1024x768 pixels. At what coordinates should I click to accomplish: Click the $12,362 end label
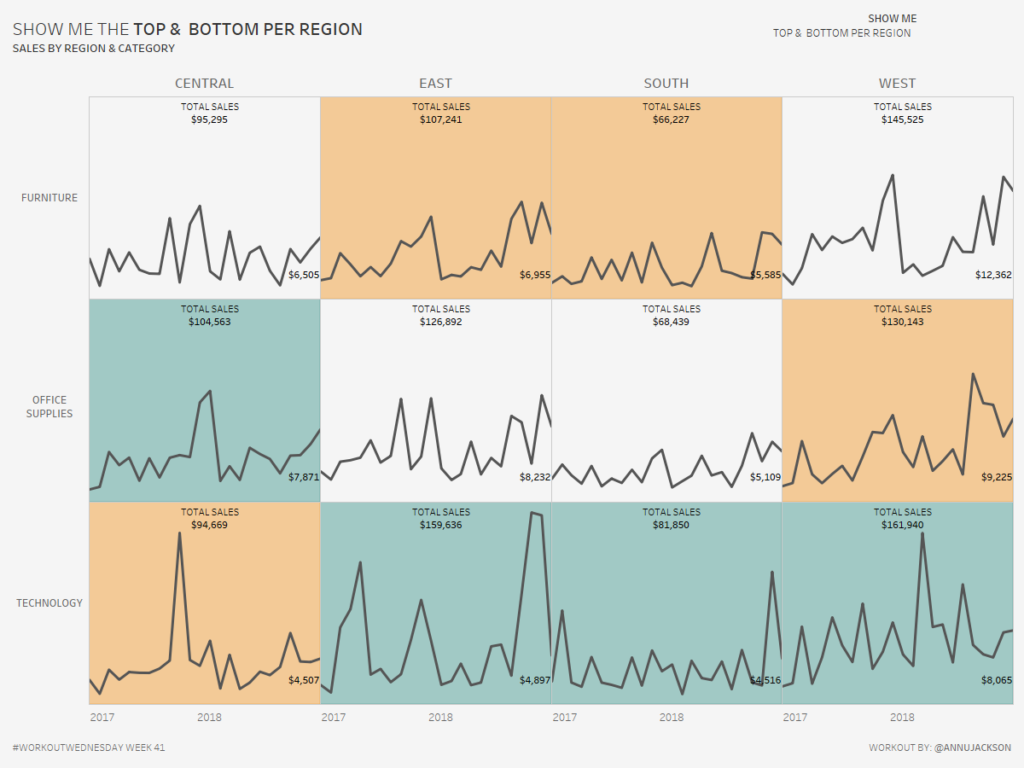(x=993, y=275)
